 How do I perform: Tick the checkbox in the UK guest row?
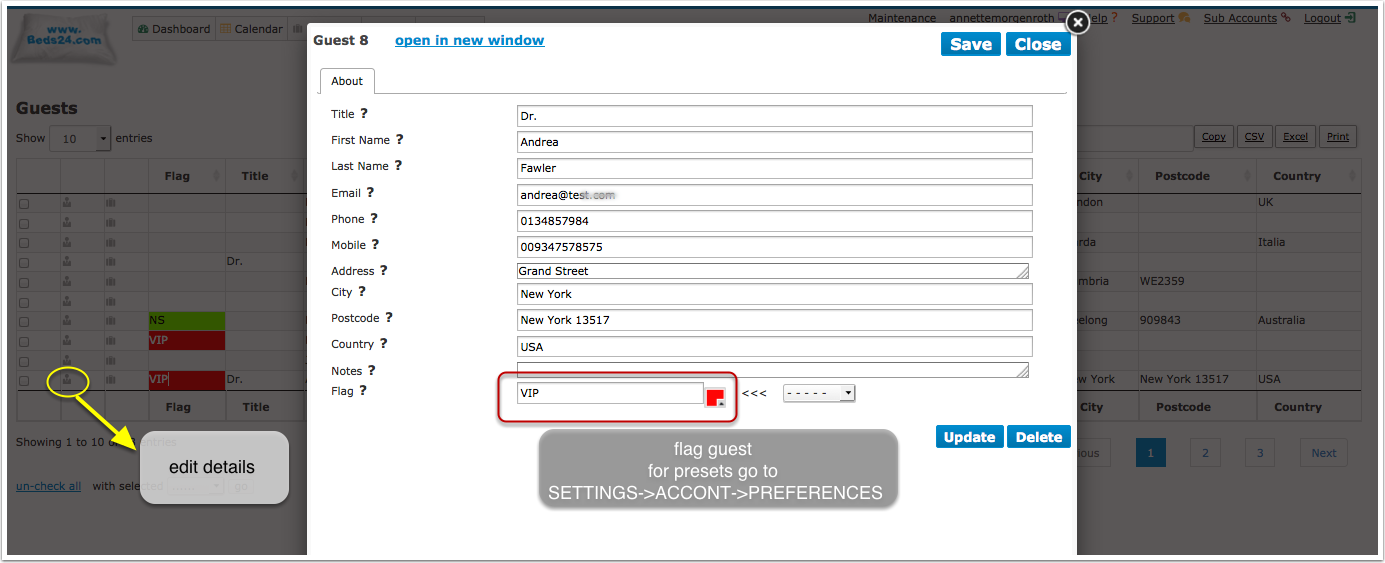coord(24,204)
